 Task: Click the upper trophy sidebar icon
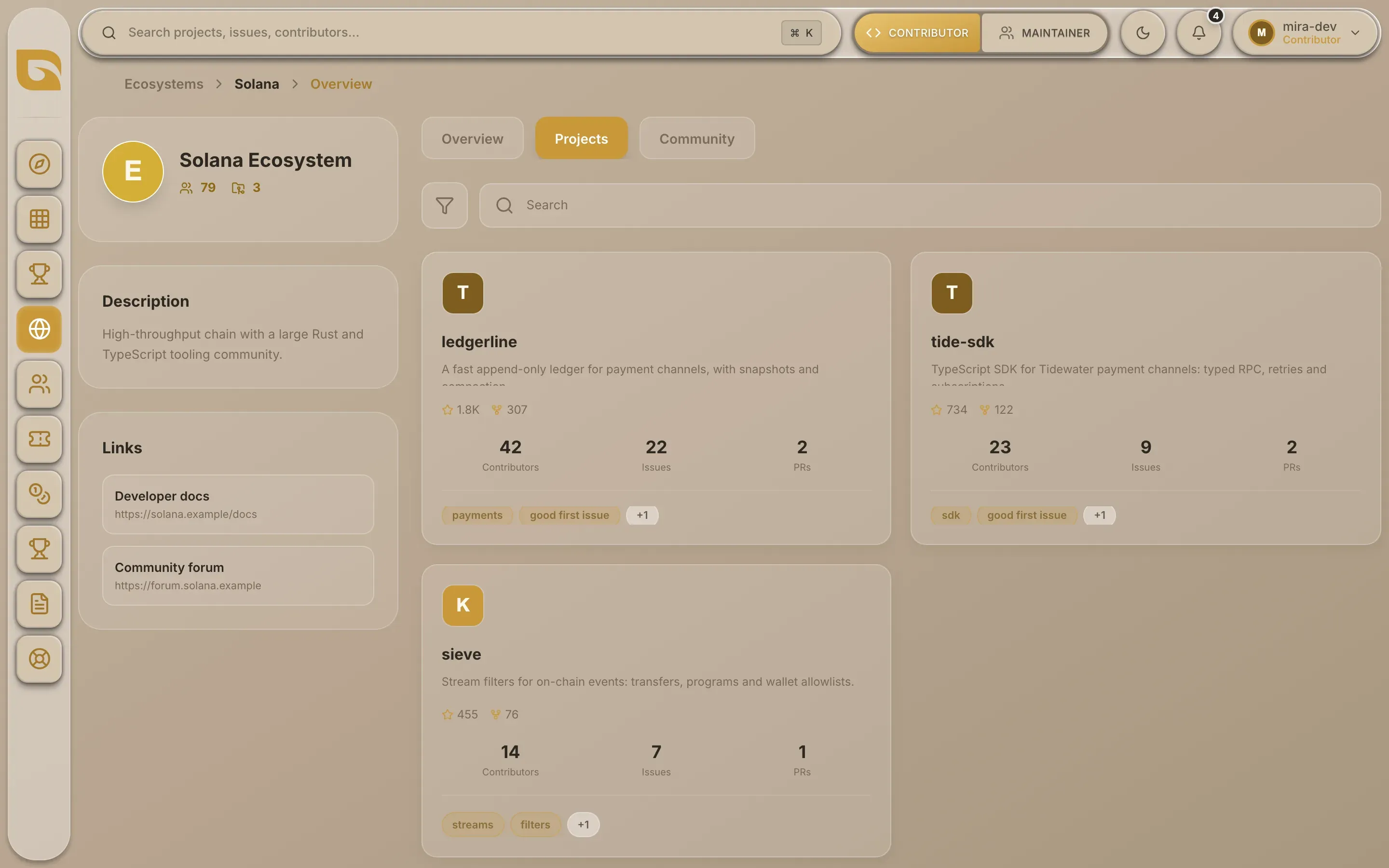tap(39, 274)
